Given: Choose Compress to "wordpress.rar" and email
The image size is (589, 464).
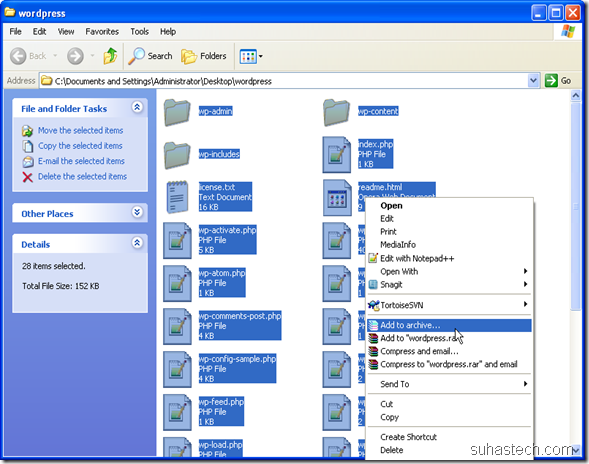Looking at the screenshot, I should coord(449,364).
